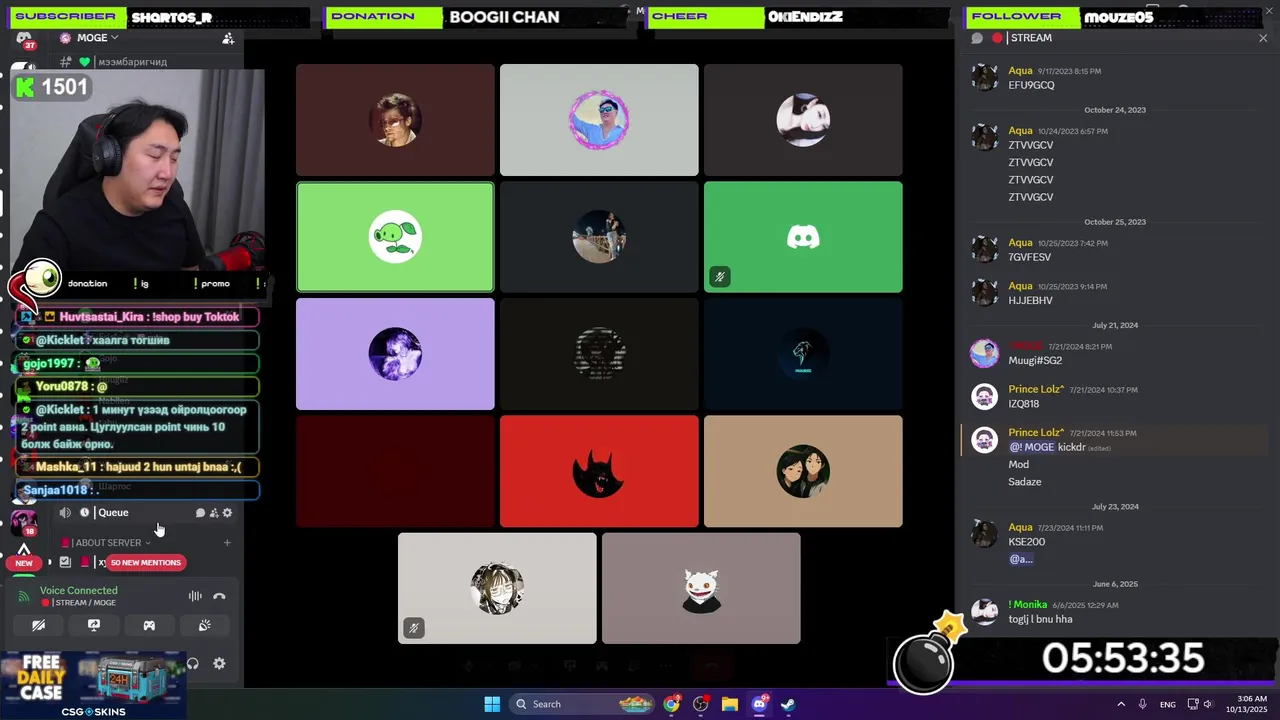This screenshot has width=1280, height=720.
Task: Invite members using icon beside MOGE
Action: 228,38
